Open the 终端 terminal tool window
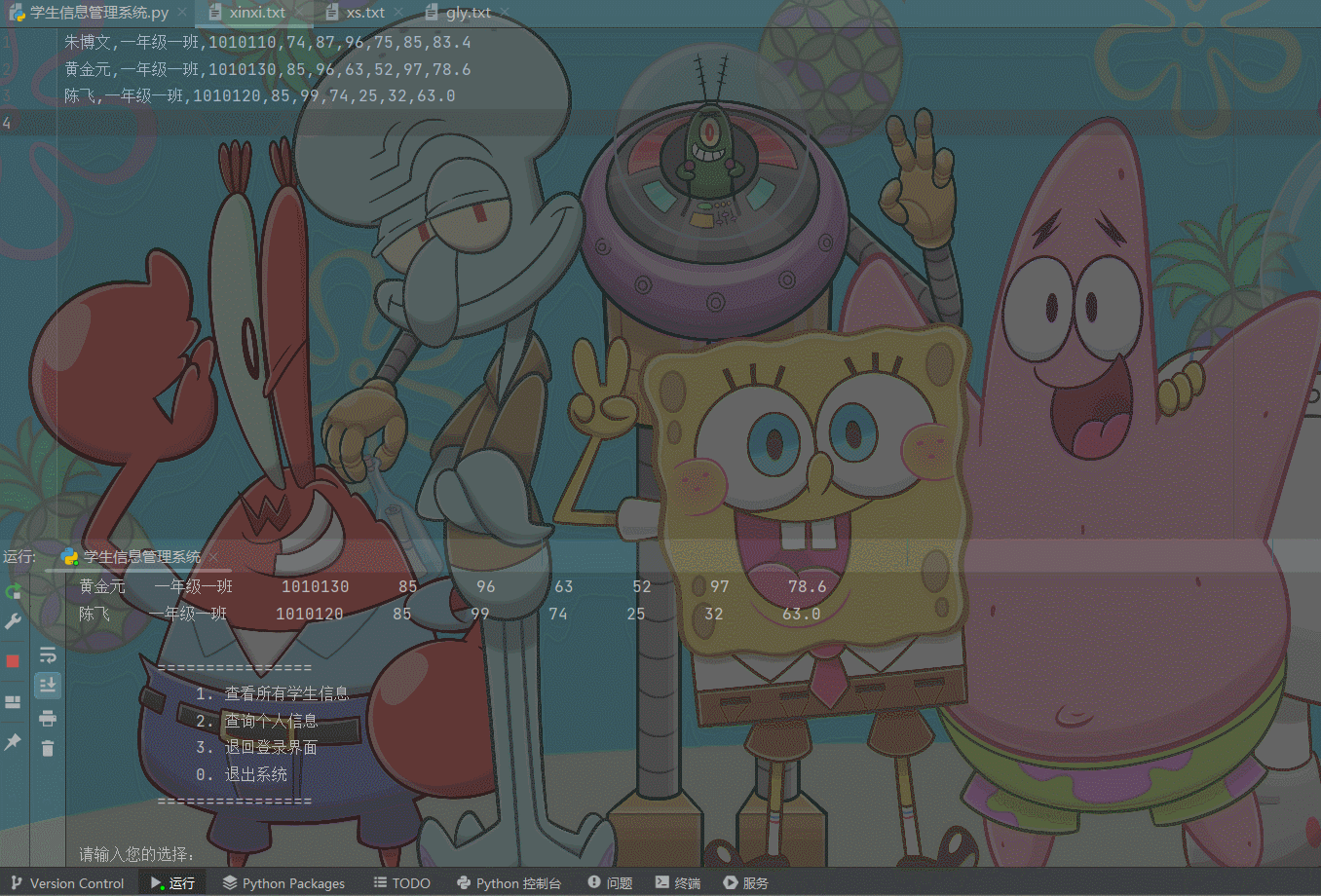The image size is (1321, 896). click(x=678, y=883)
